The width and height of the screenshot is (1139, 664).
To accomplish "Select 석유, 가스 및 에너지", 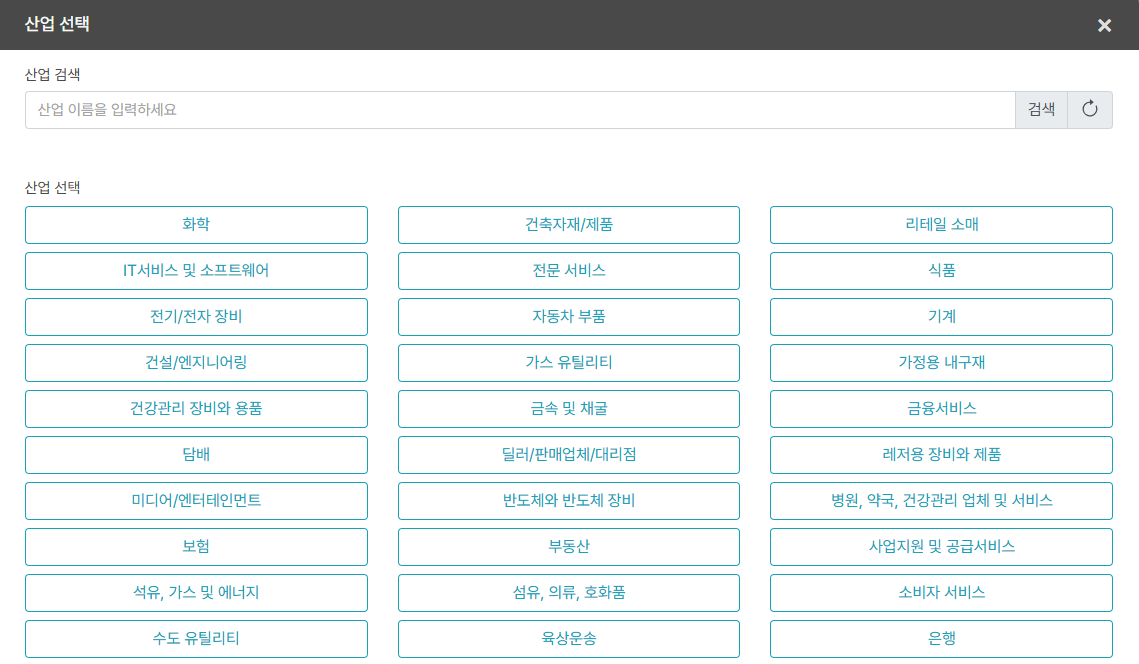I will tap(196, 593).
